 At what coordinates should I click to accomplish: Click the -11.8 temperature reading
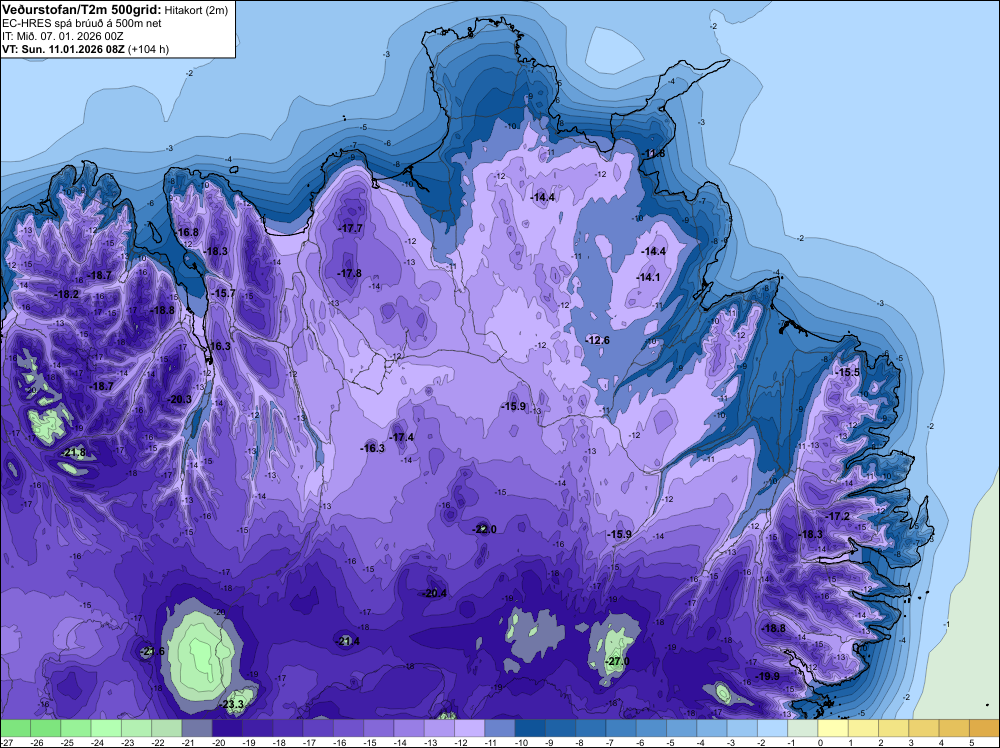pos(654,154)
